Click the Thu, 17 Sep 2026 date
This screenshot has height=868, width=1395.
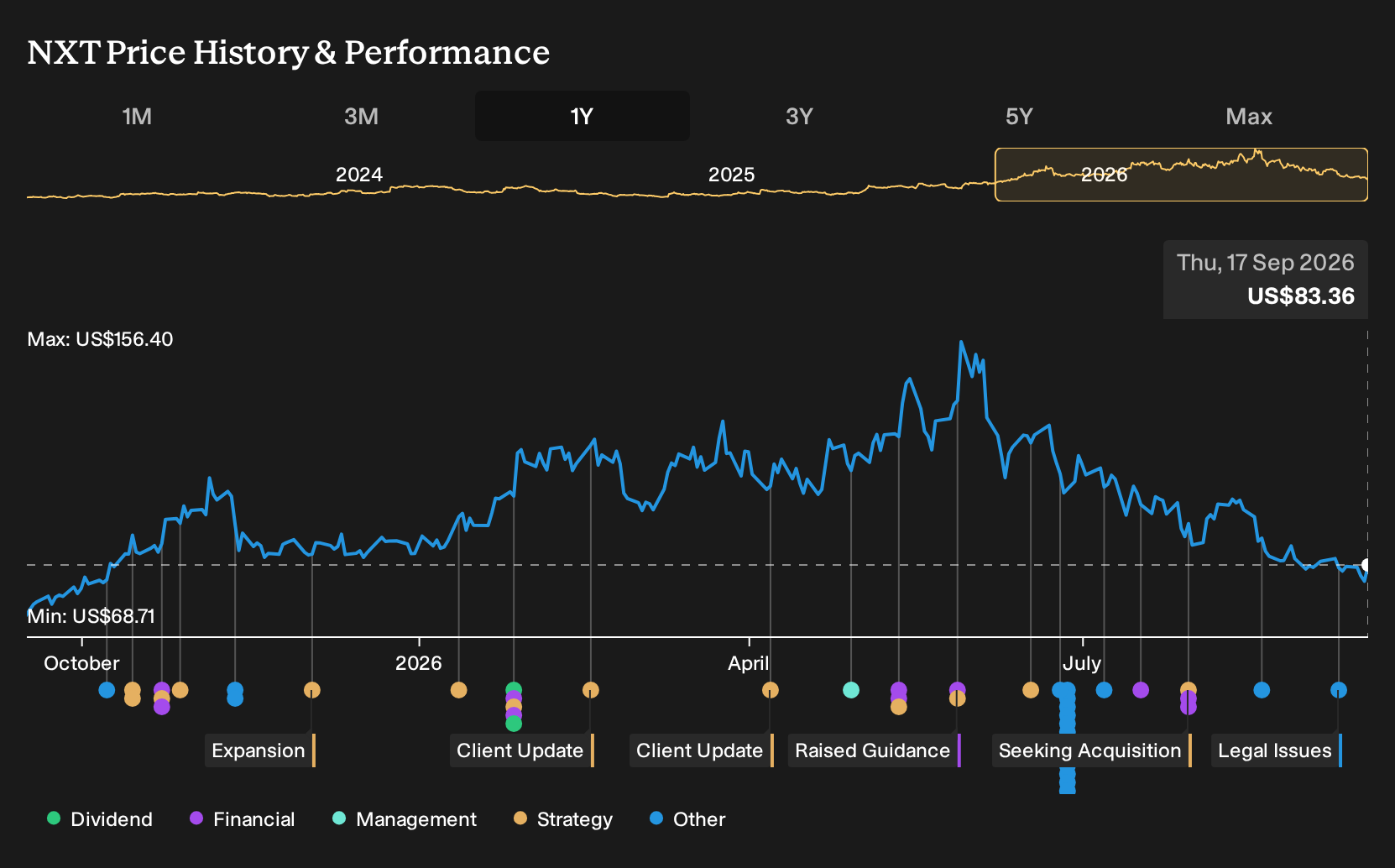click(1266, 263)
